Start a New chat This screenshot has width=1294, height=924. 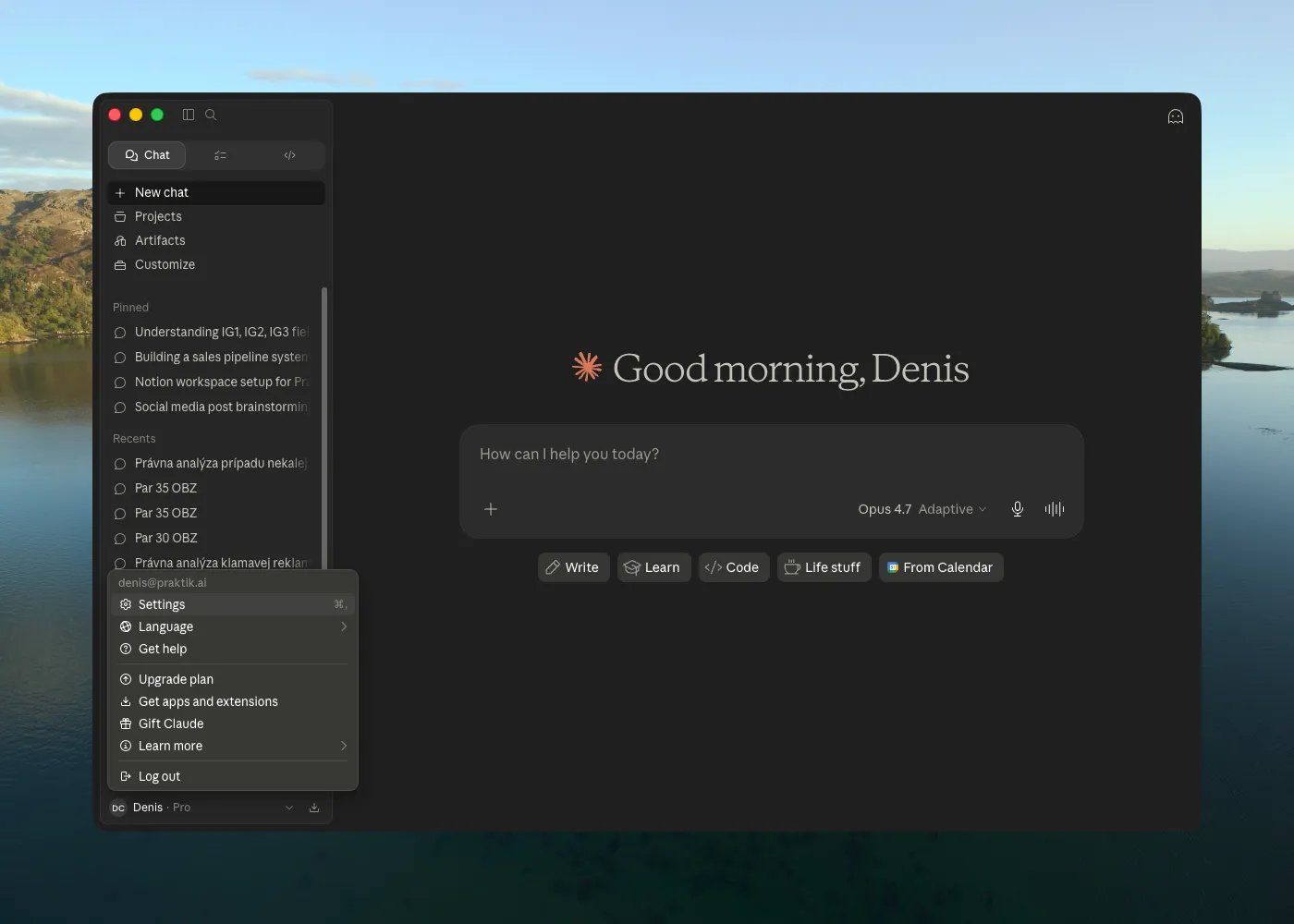pos(216,192)
